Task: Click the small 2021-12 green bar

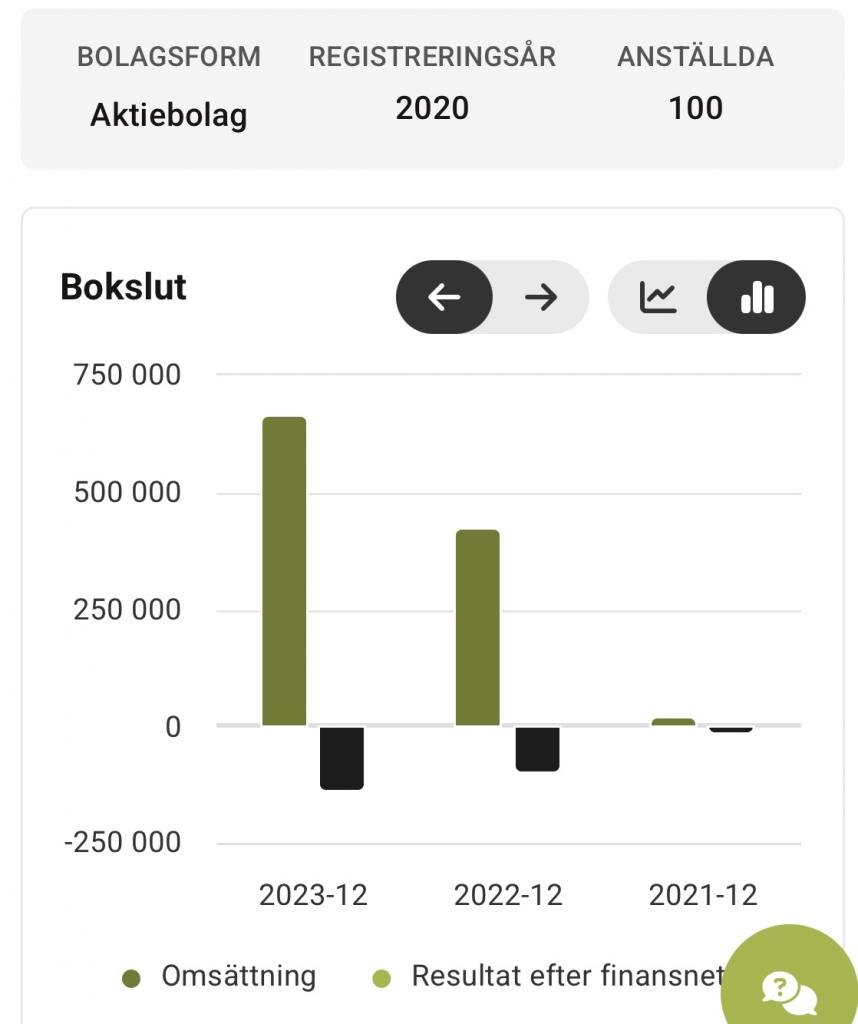Action: click(x=672, y=722)
